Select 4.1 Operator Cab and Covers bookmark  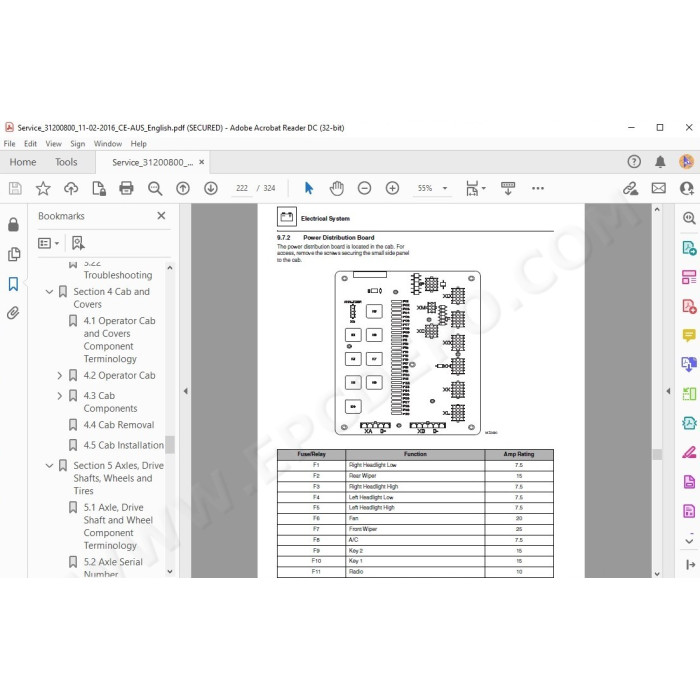click(x=119, y=340)
